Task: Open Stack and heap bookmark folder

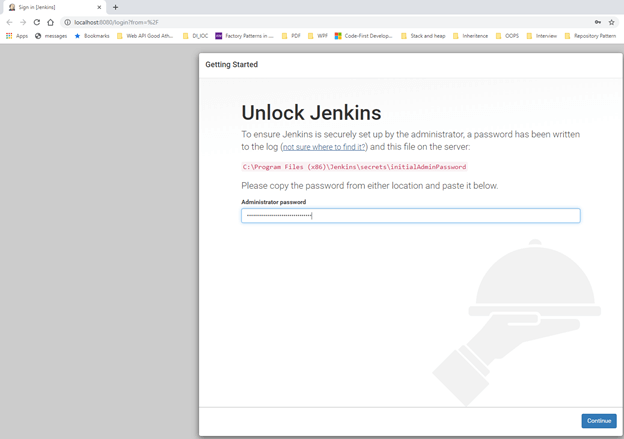Action: (x=423, y=36)
